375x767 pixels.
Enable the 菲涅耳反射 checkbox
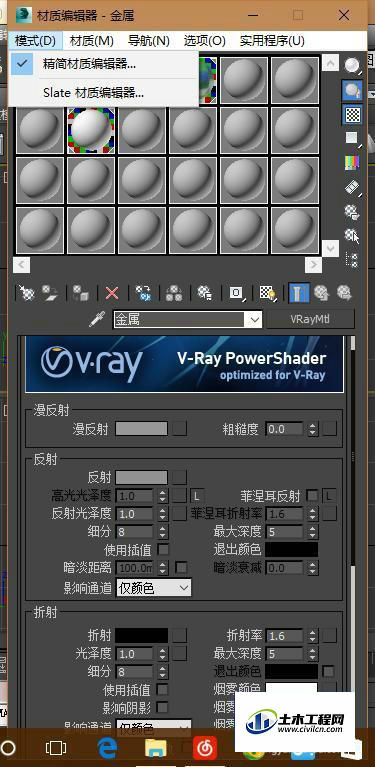point(312,496)
